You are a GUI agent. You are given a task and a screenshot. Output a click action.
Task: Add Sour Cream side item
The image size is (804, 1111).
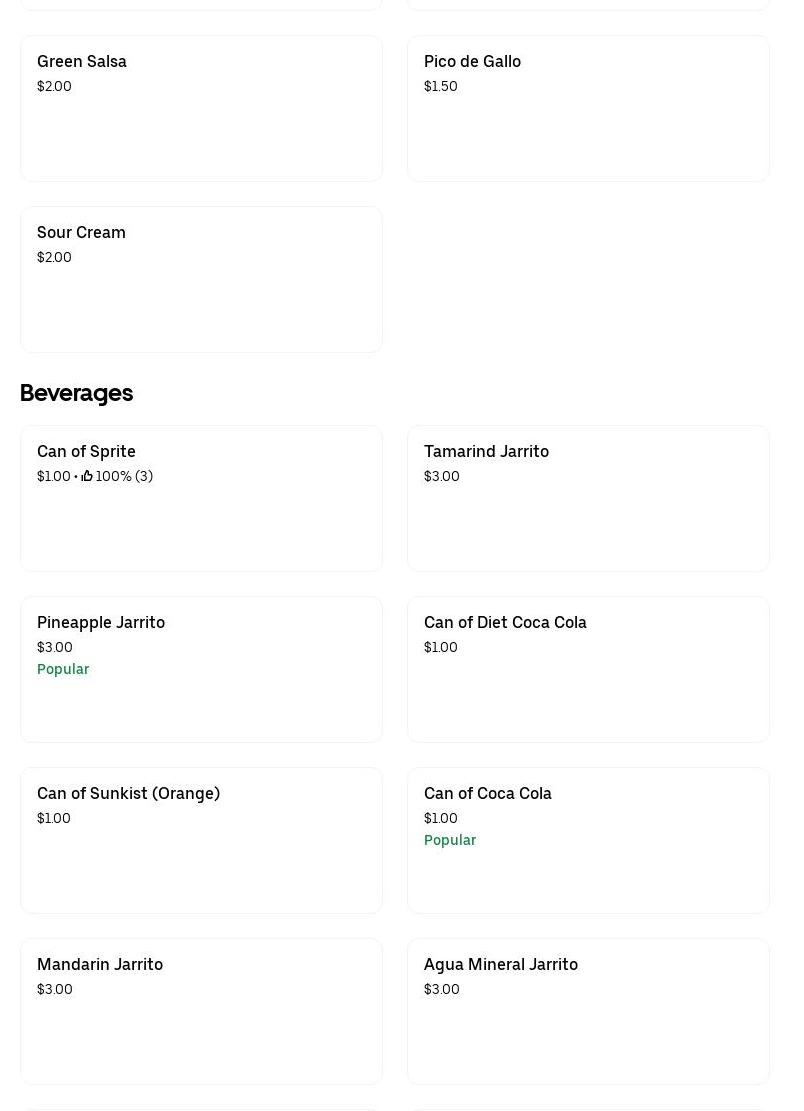(81, 233)
